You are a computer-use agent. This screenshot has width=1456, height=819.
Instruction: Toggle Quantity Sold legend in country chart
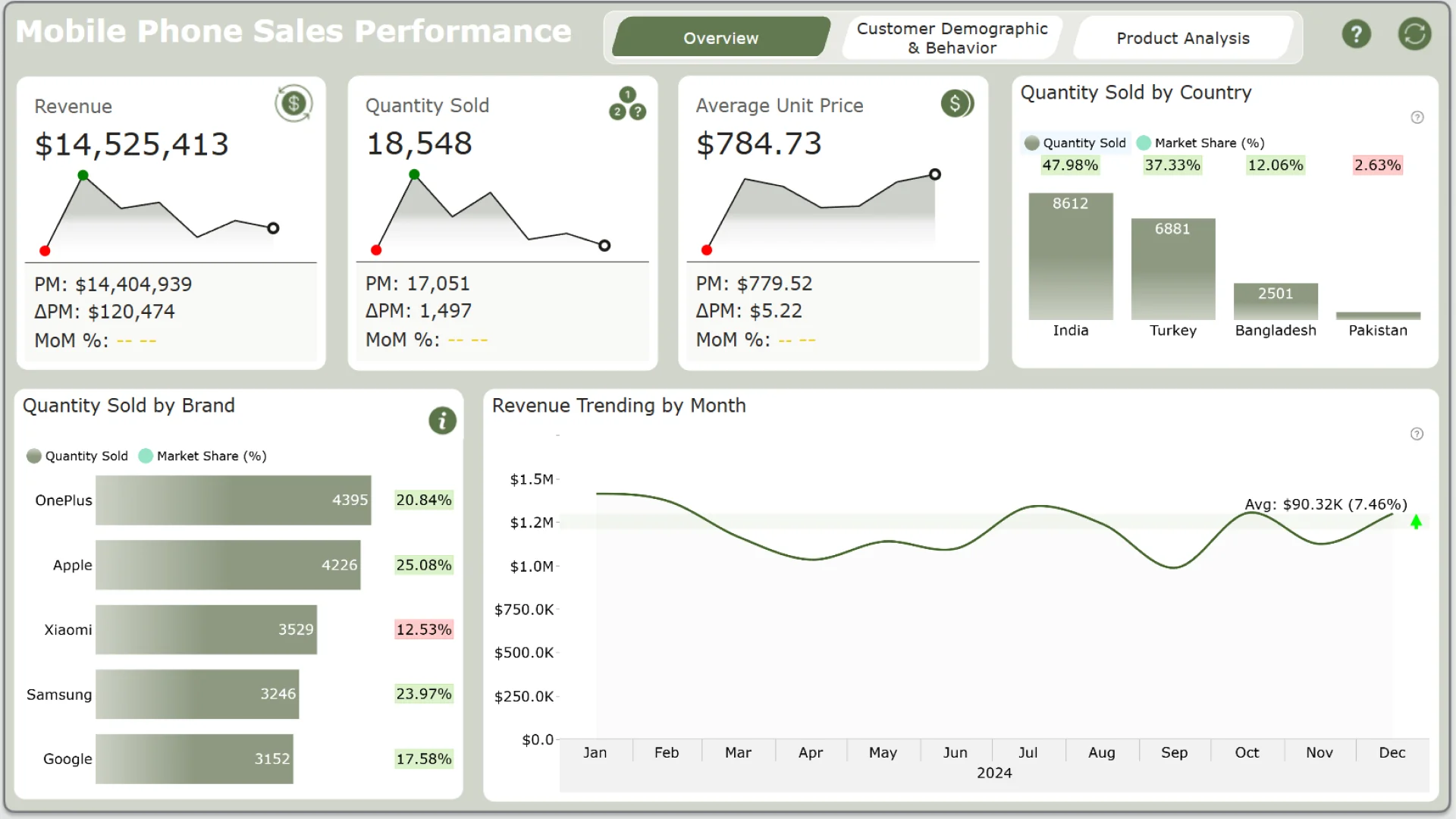pos(1075,143)
